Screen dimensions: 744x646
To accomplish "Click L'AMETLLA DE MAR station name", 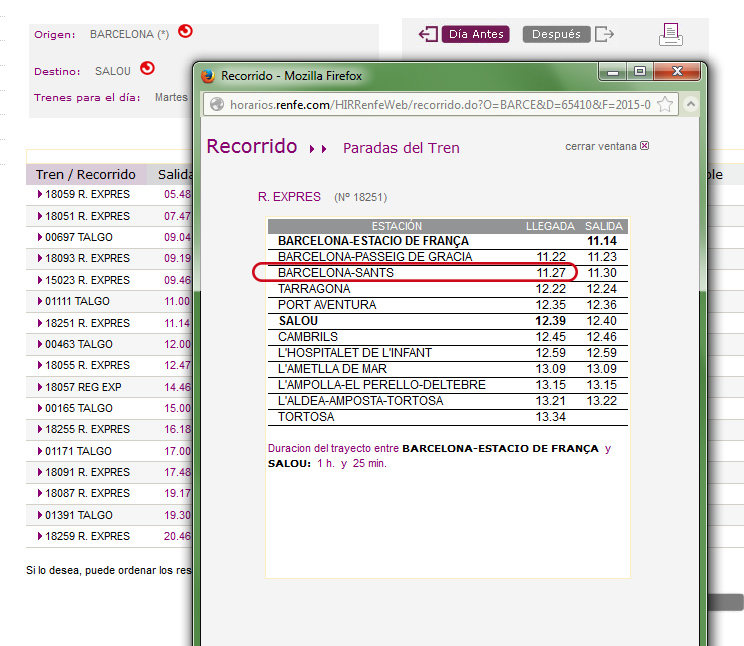I will (x=332, y=369).
